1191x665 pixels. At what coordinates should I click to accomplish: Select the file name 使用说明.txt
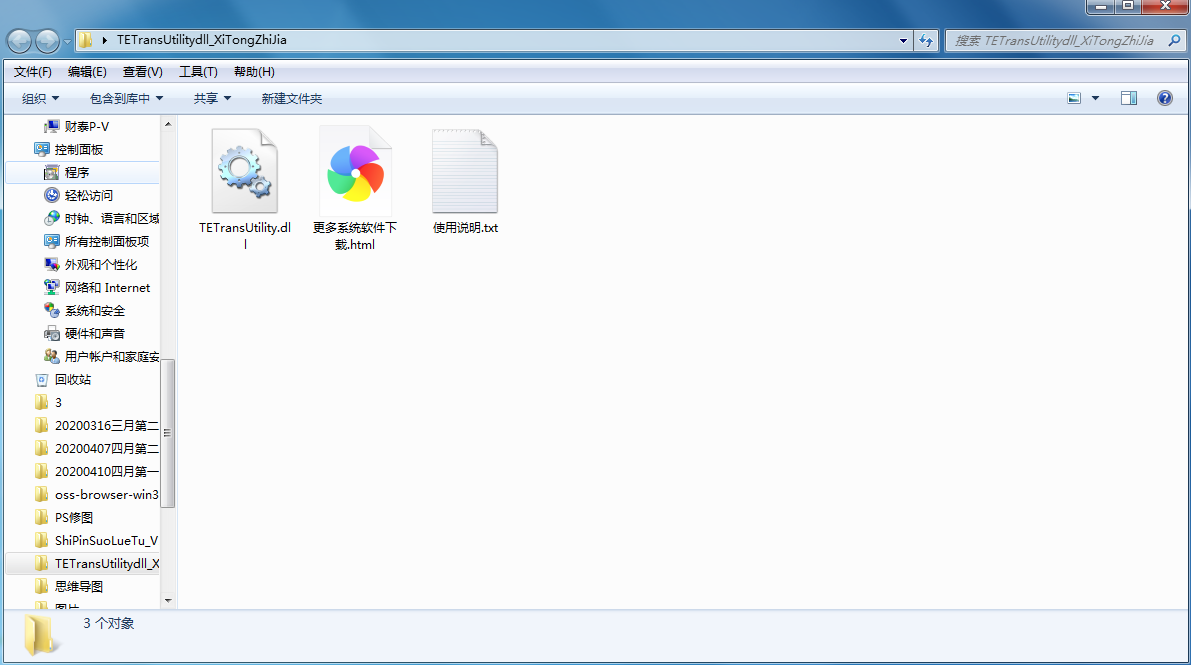tap(466, 227)
